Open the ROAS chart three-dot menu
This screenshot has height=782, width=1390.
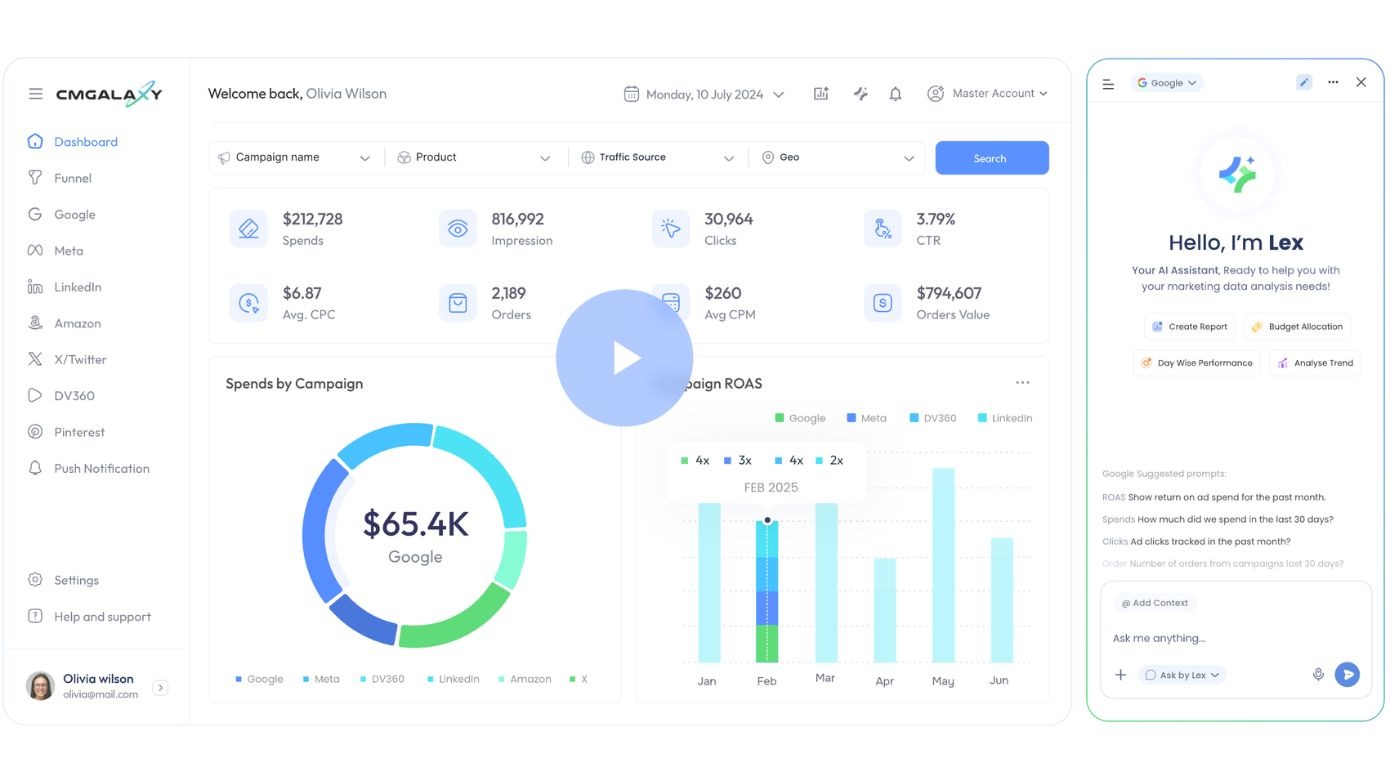[x=1022, y=383]
